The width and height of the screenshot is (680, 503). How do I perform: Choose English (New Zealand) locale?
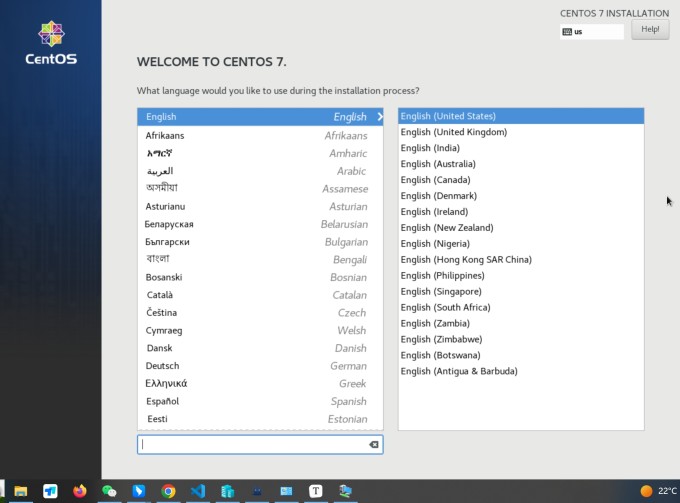(x=521, y=228)
